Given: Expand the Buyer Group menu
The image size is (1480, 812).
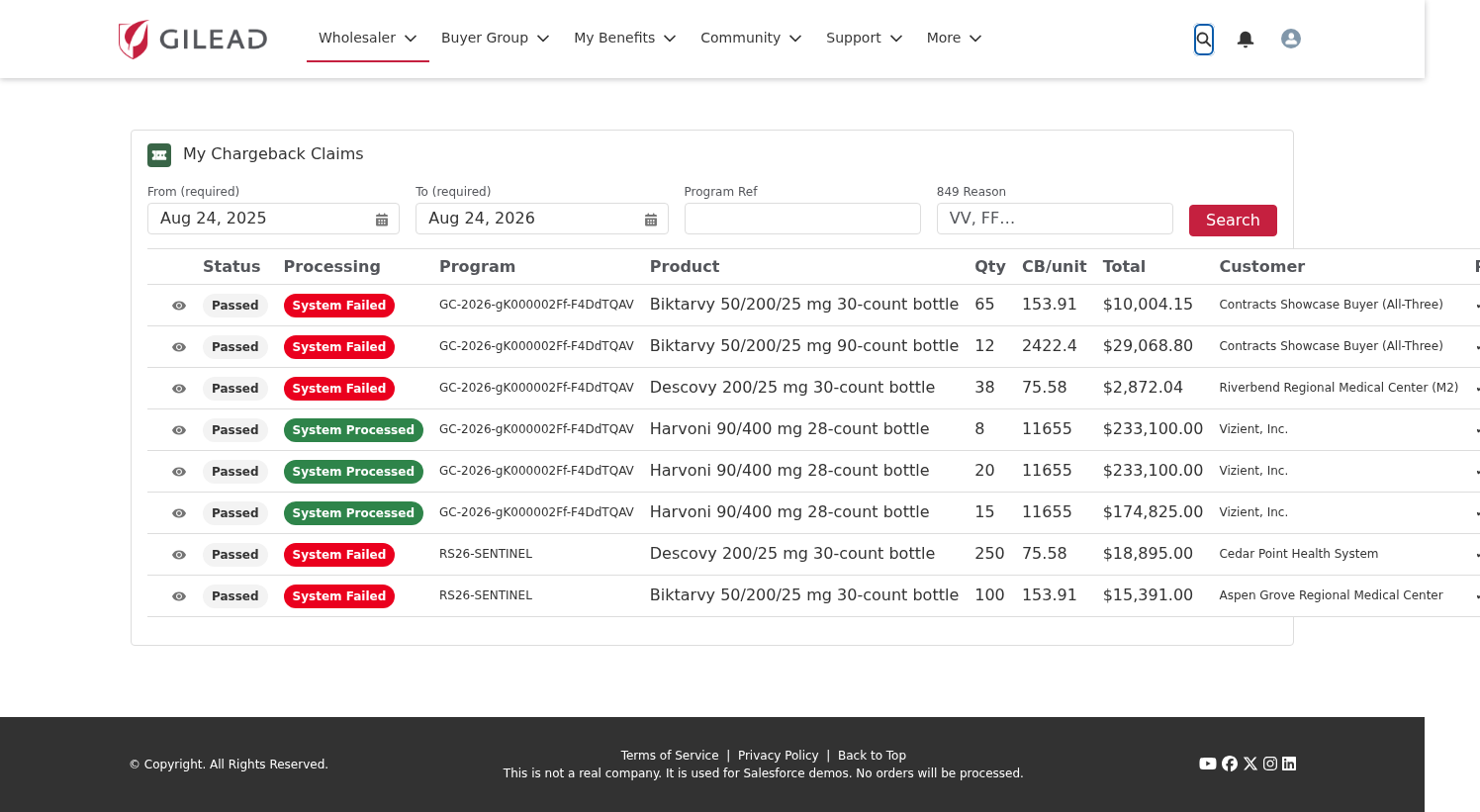Looking at the screenshot, I should pyautogui.click(x=496, y=39).
